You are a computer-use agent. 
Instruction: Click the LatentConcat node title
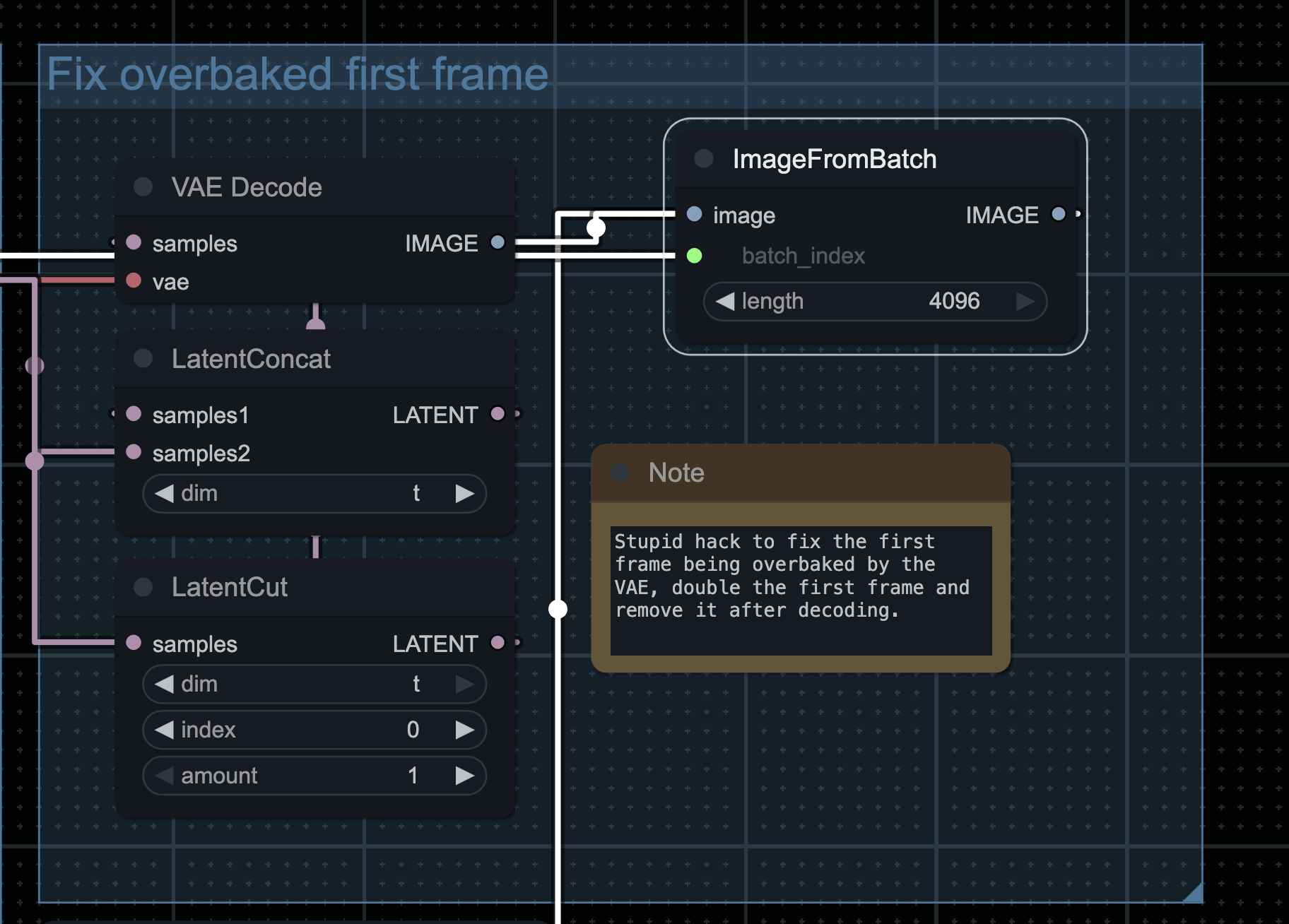pos(251,359)
